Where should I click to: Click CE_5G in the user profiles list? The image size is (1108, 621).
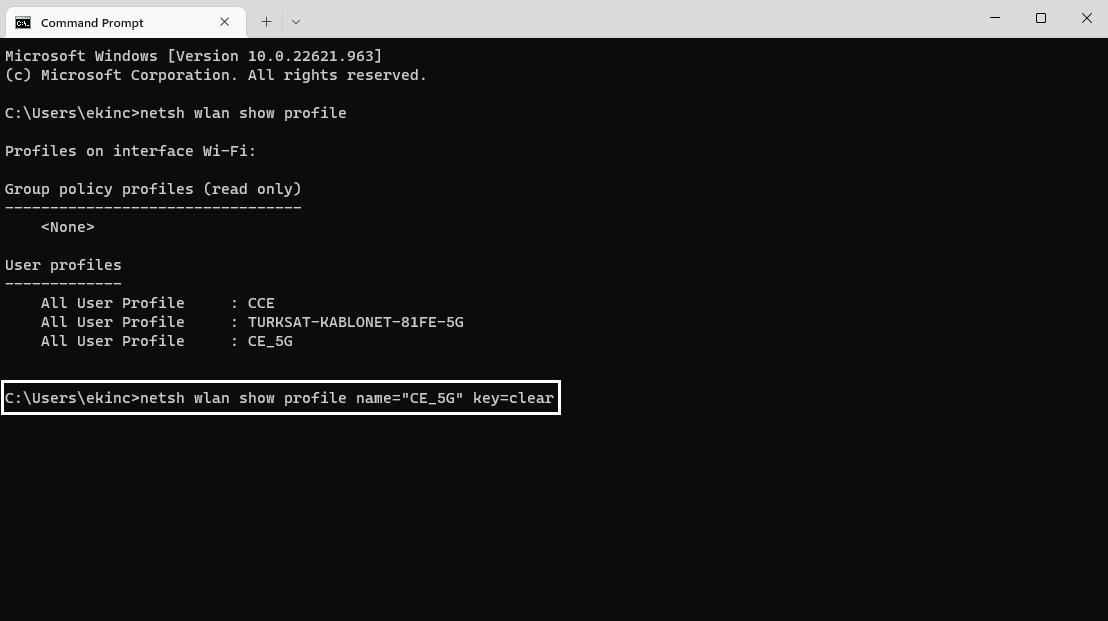[269, 341]
